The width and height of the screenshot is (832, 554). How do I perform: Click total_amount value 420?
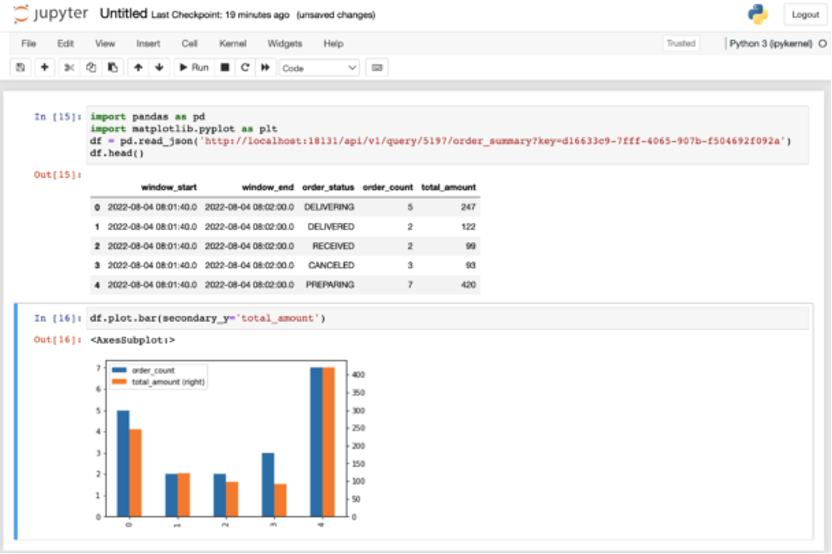468,285
